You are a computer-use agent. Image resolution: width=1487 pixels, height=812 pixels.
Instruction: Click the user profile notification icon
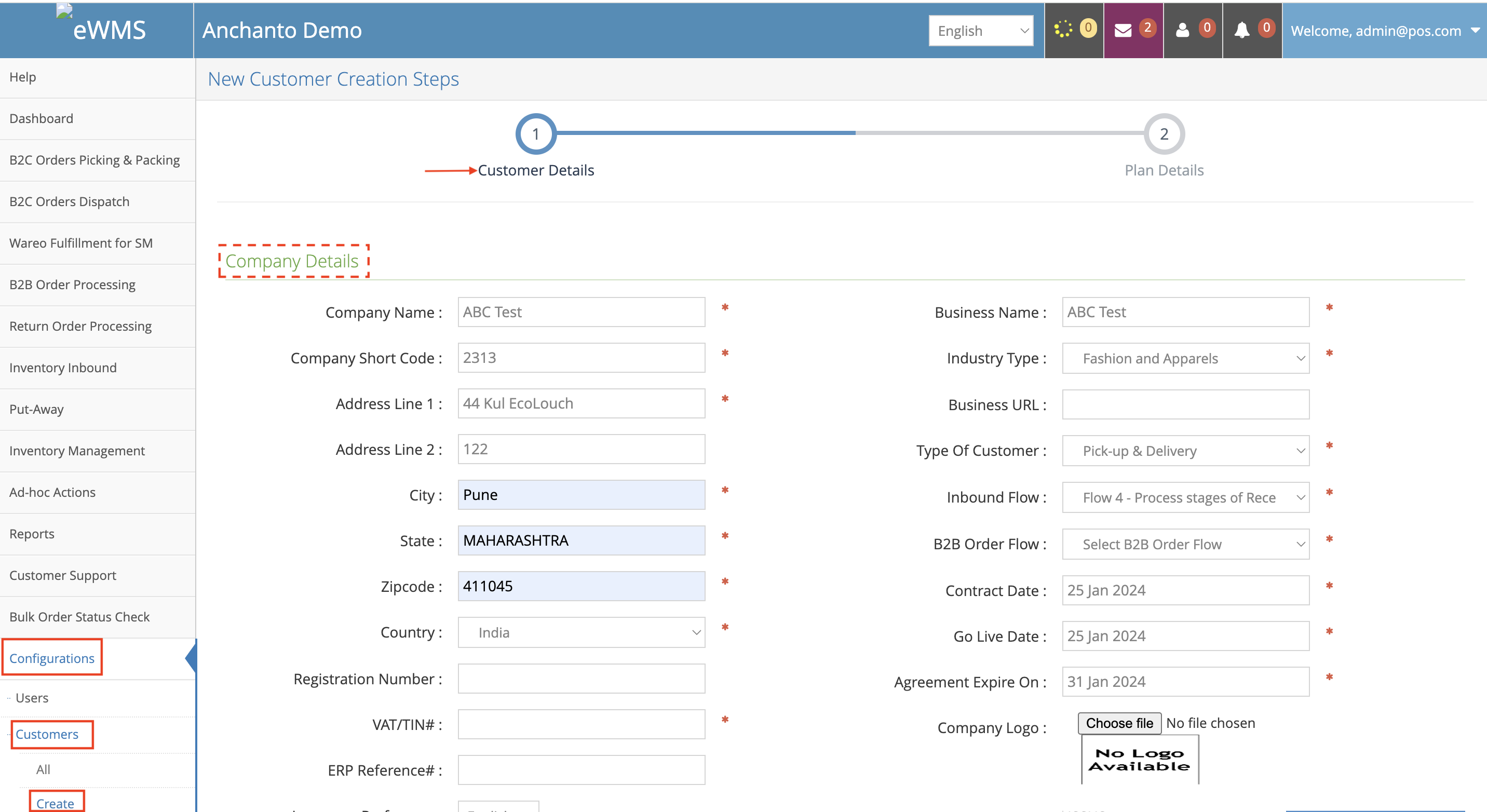1182,30
